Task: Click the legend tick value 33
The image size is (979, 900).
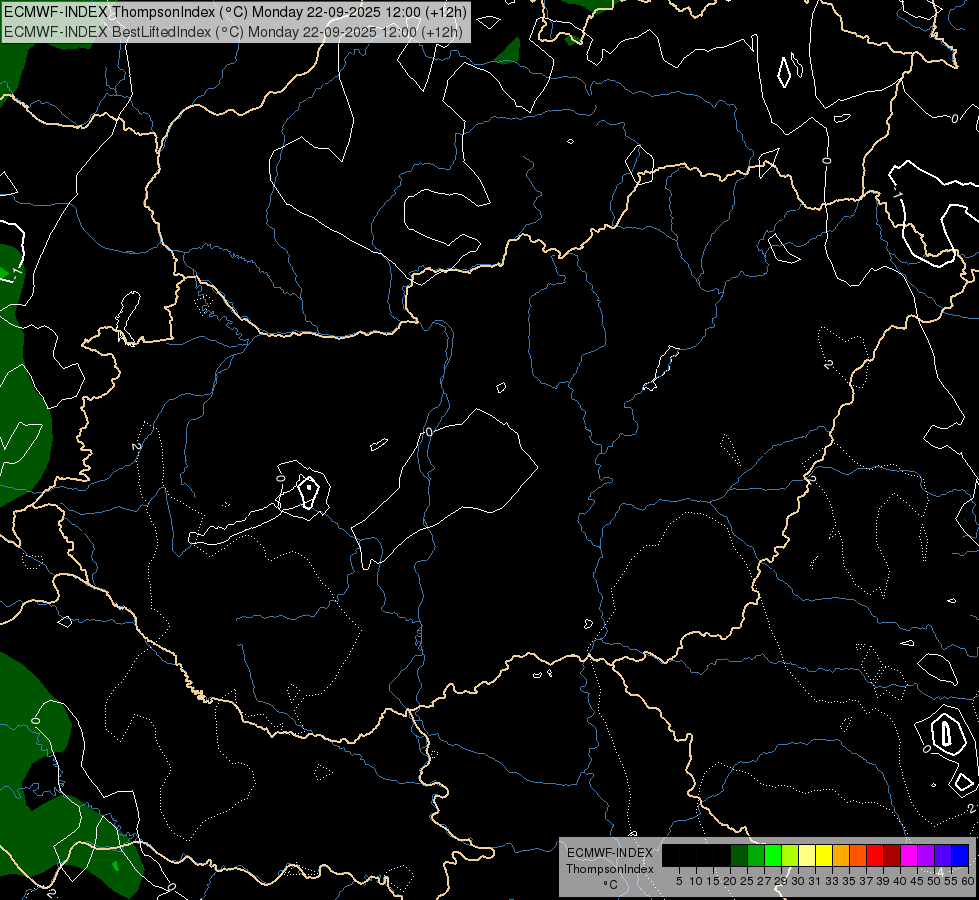Action: click(x=832, y=881)
